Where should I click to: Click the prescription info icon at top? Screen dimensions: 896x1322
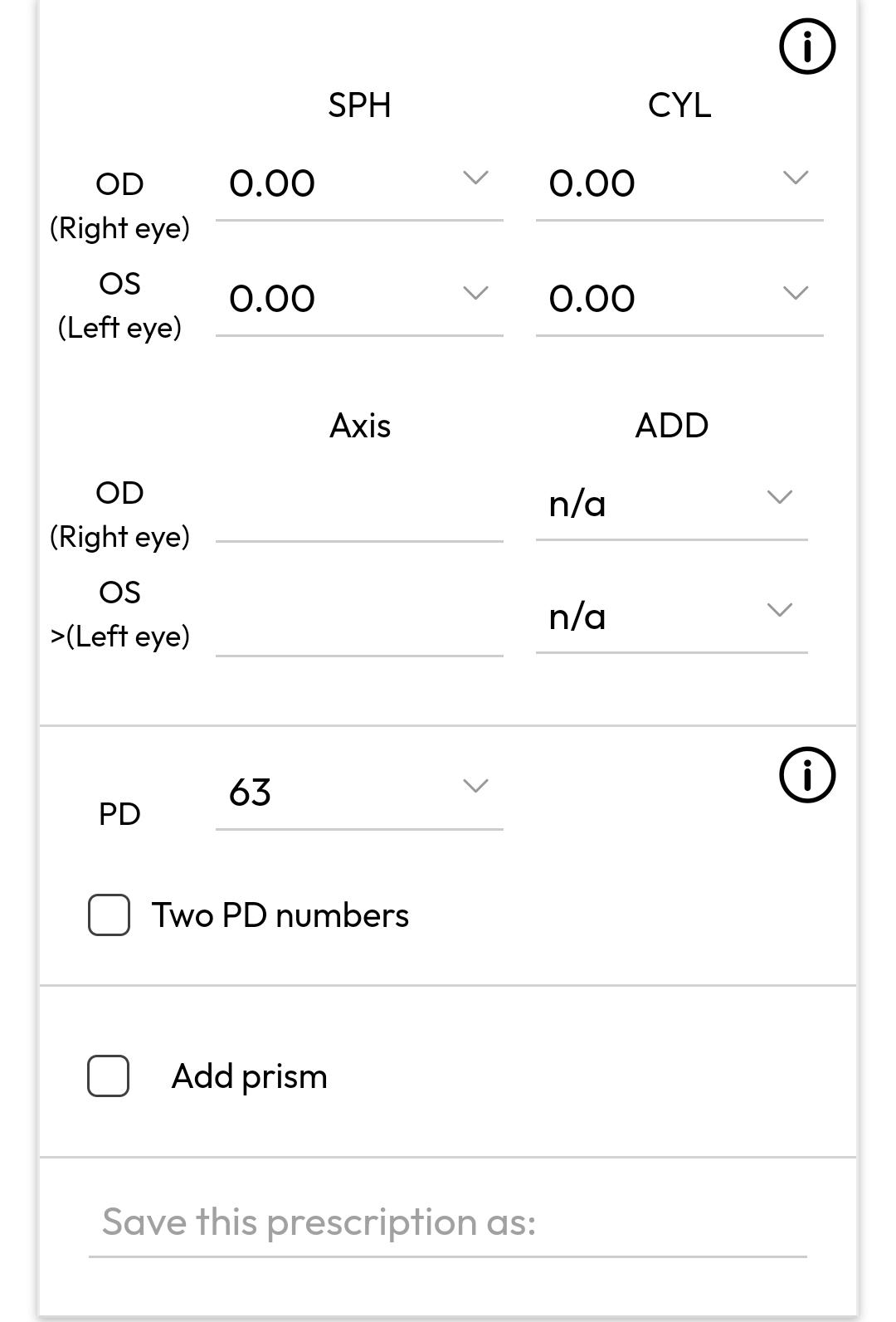click(x=806, y=46)
